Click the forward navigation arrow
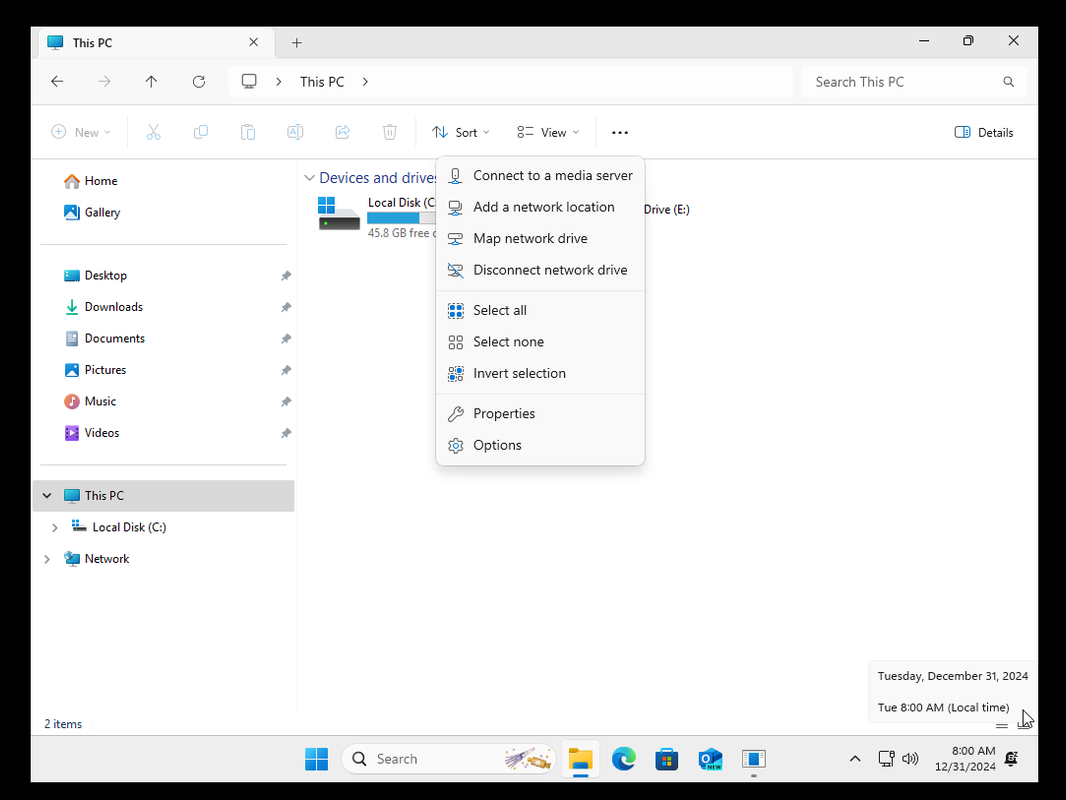The image size is (1066, 800). click(x=104, y=82)
